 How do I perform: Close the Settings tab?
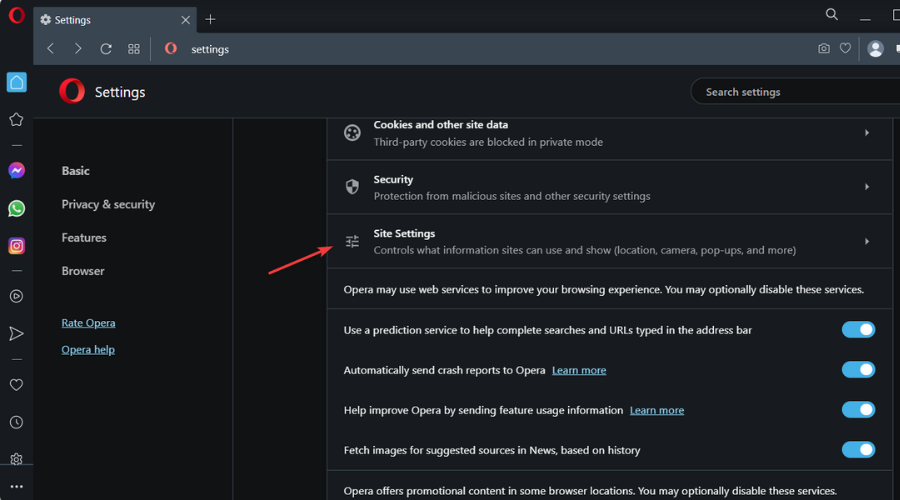[x=185, y=20]
